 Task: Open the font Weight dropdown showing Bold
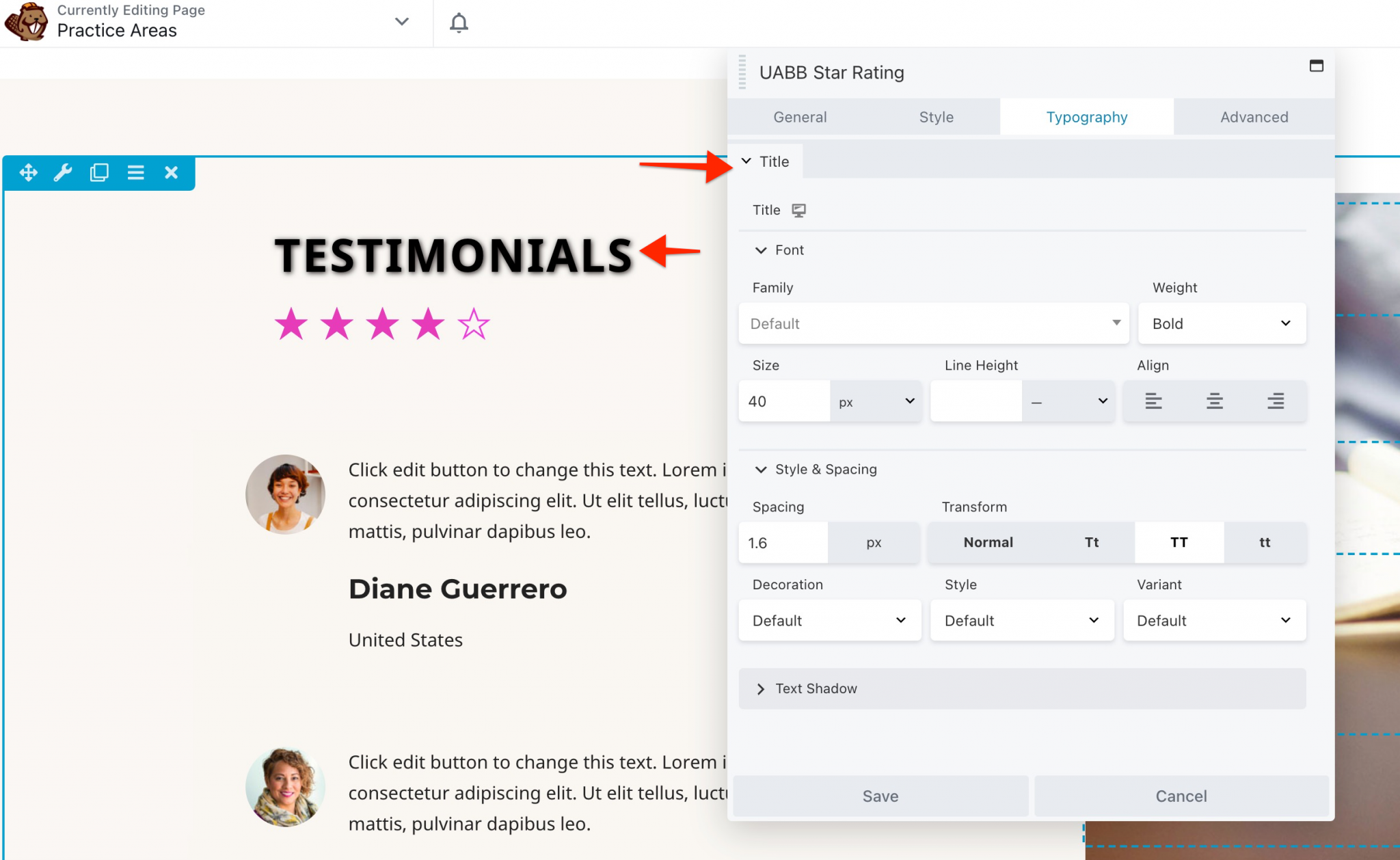(1222, 323)
